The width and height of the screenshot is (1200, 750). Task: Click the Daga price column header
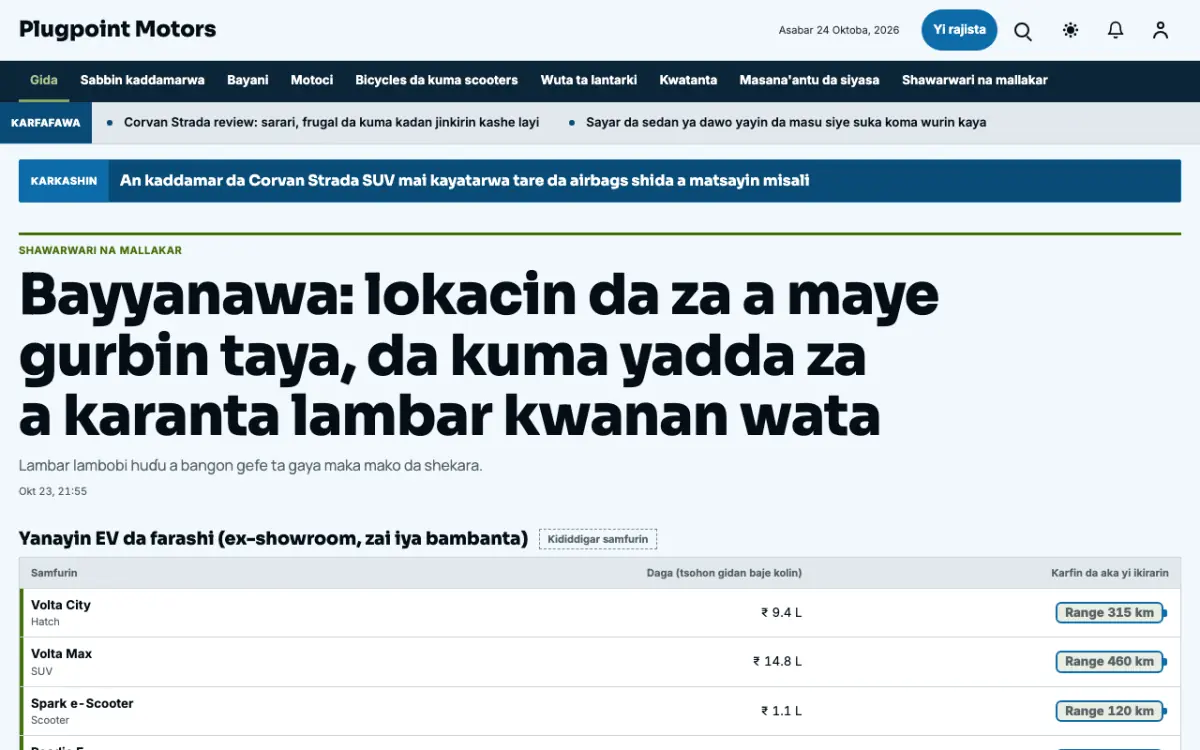(x=724, y=573)
